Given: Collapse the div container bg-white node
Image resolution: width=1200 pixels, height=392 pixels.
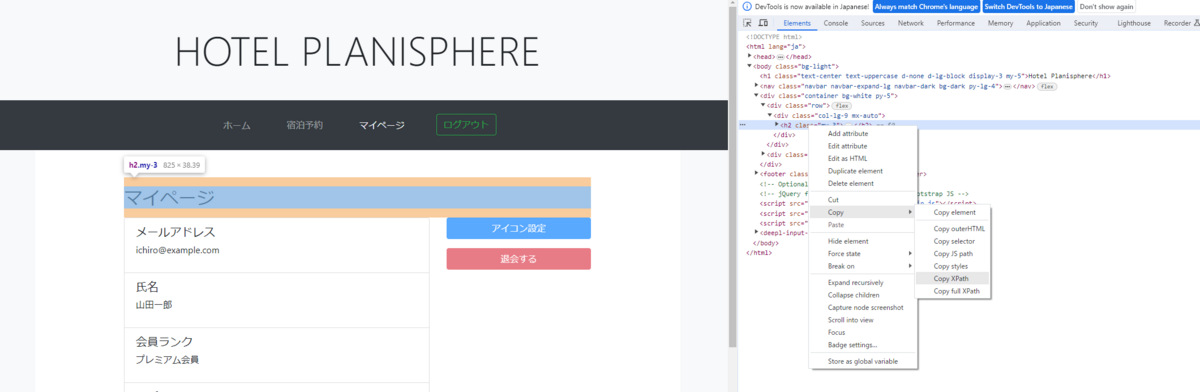Looking at the screenshot, I should [x=757, y=95].
